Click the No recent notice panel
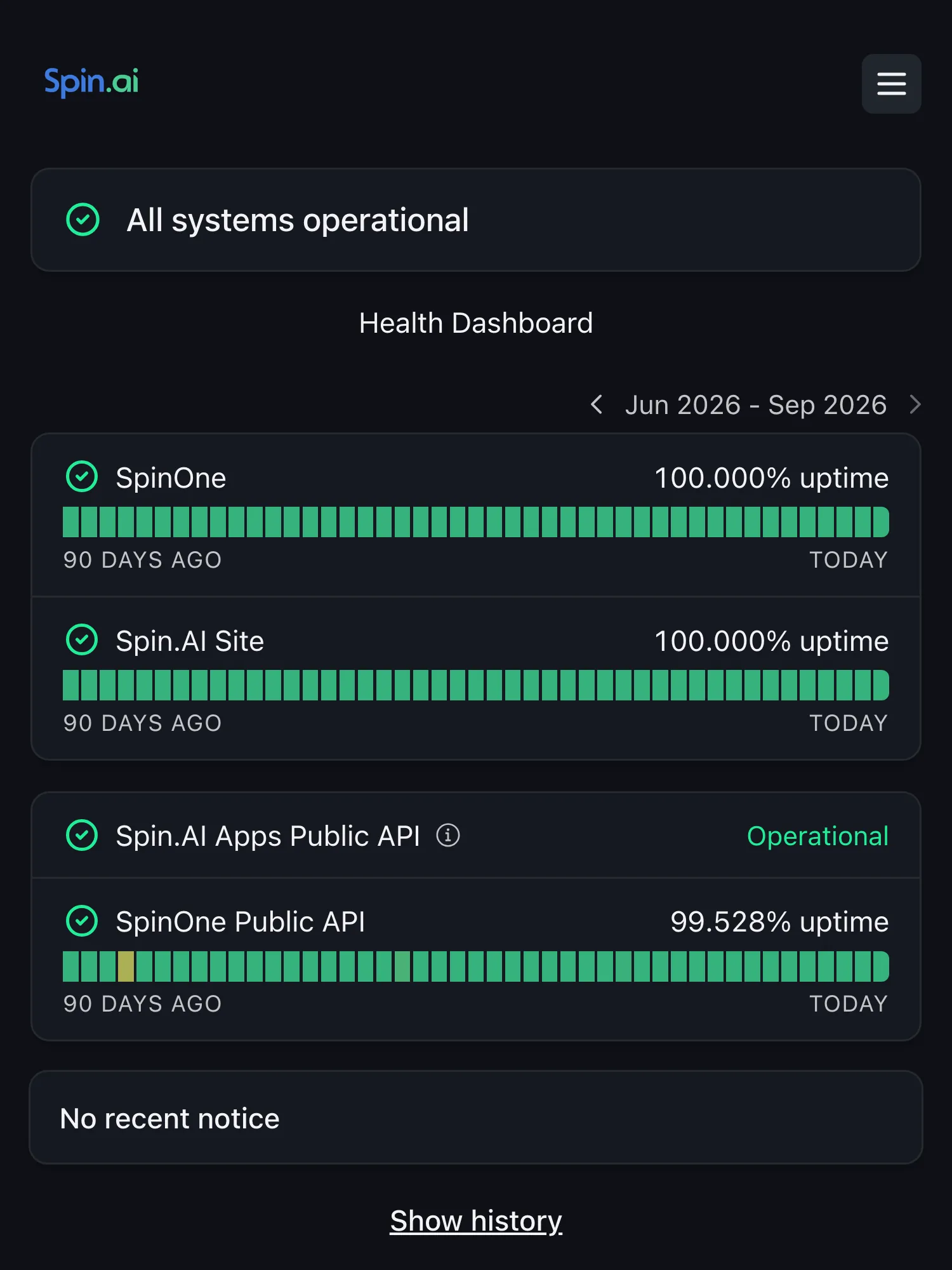 point(476,1118)
